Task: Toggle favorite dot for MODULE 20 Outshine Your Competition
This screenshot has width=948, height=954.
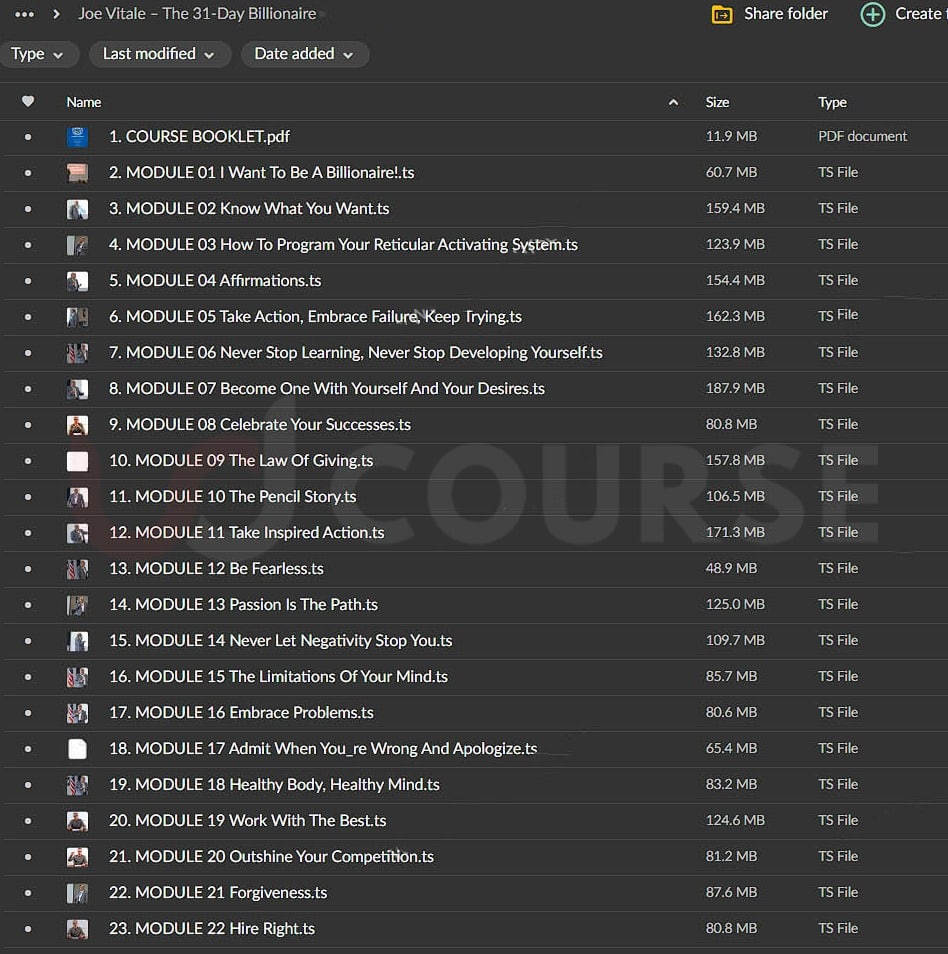Action: point(28,857)
